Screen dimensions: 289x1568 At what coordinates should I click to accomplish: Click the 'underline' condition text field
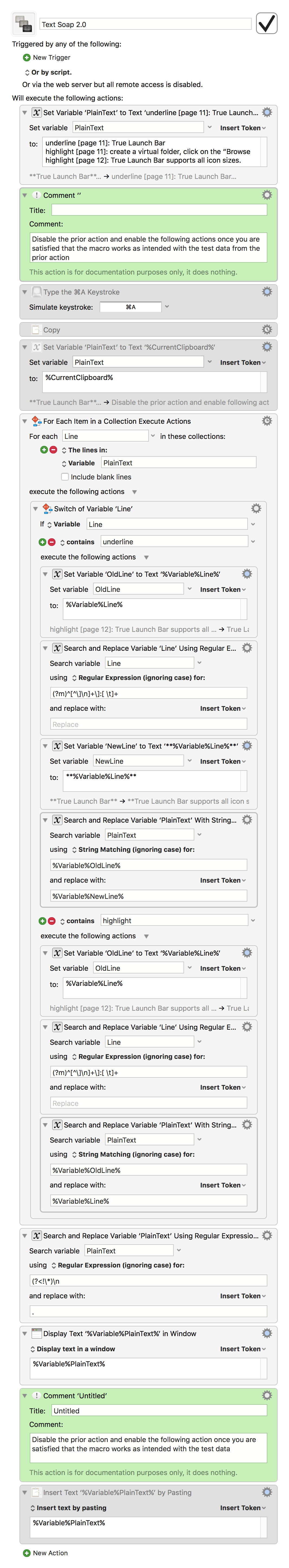pyautogui.click(x=174, y=542)
